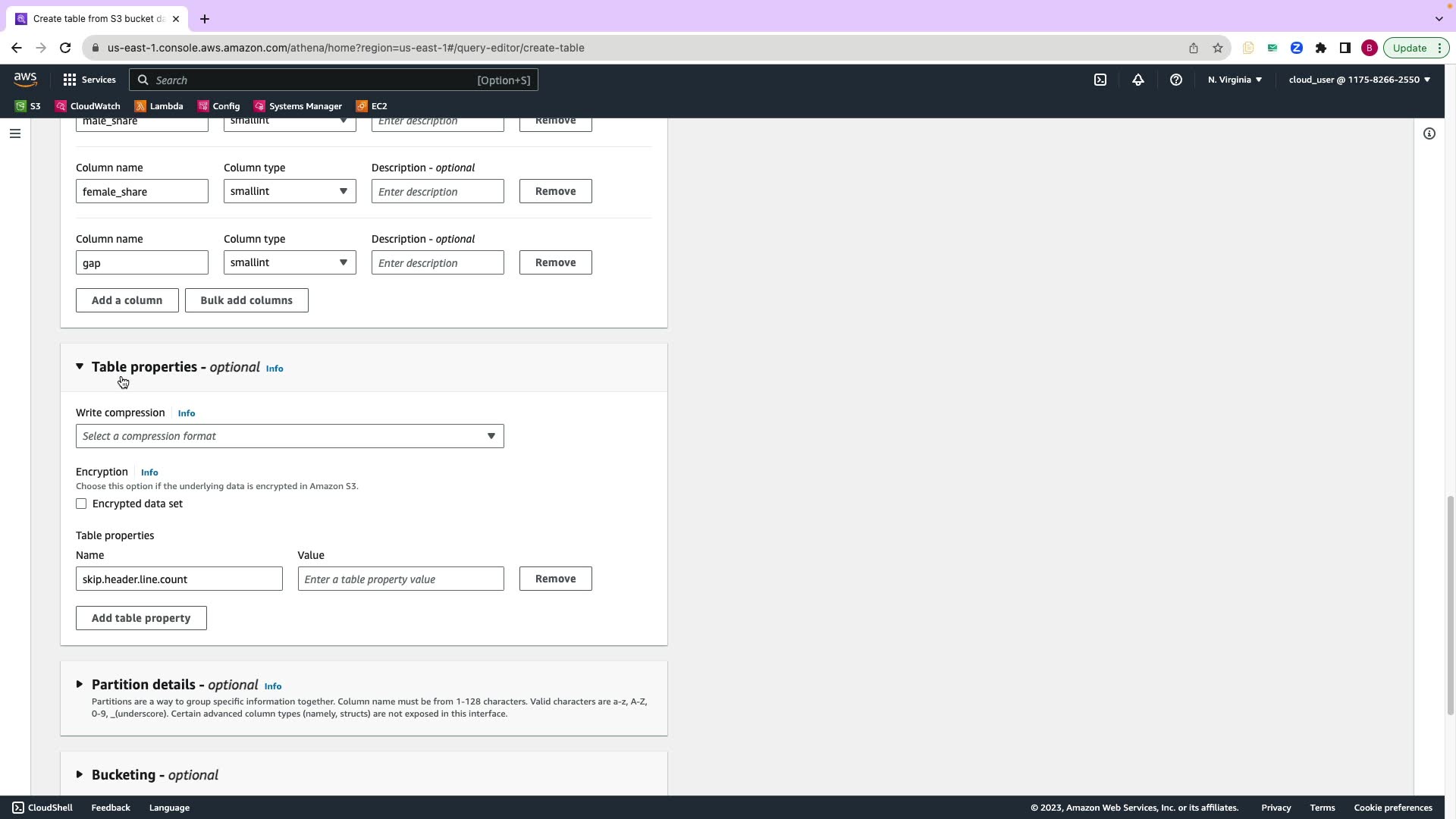This screenshot has height=819, width=1456.
Task: Toggle the side navigation hamburger menu
Action: tap(15, 133)
